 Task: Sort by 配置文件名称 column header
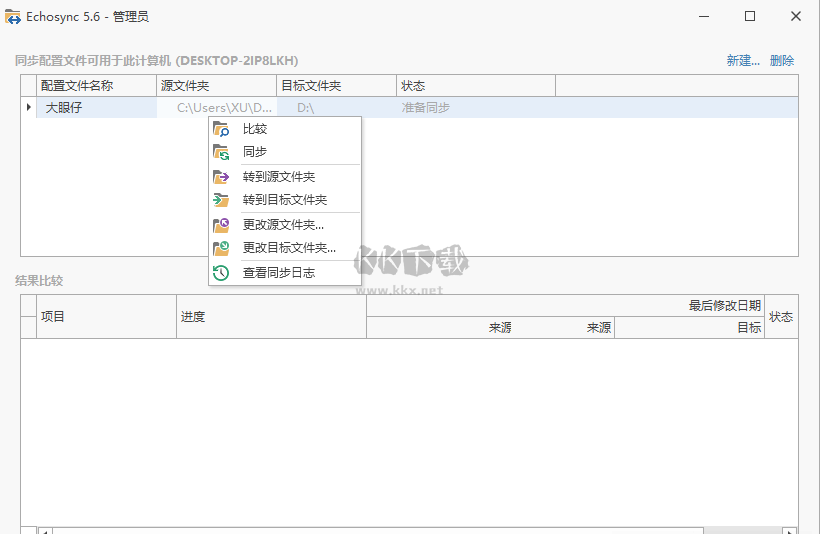pos(96,86)
